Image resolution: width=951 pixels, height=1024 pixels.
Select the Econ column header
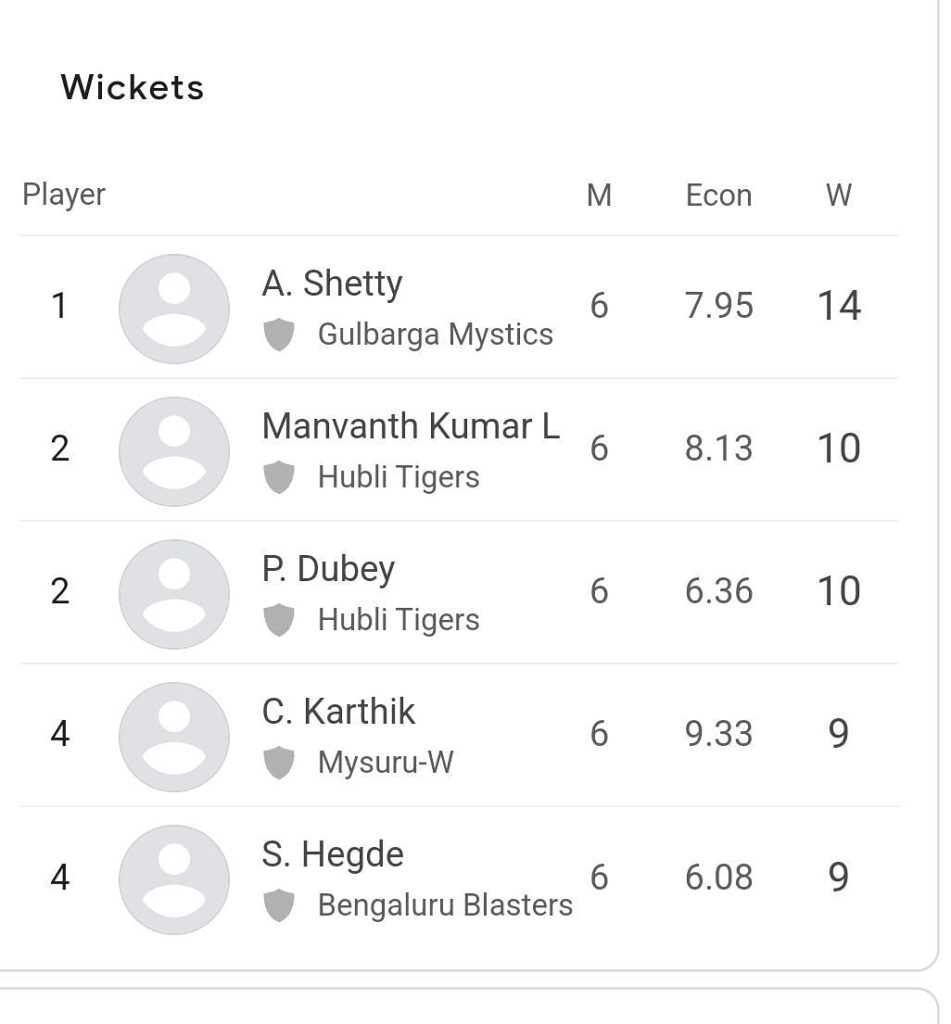click(718, 195)
